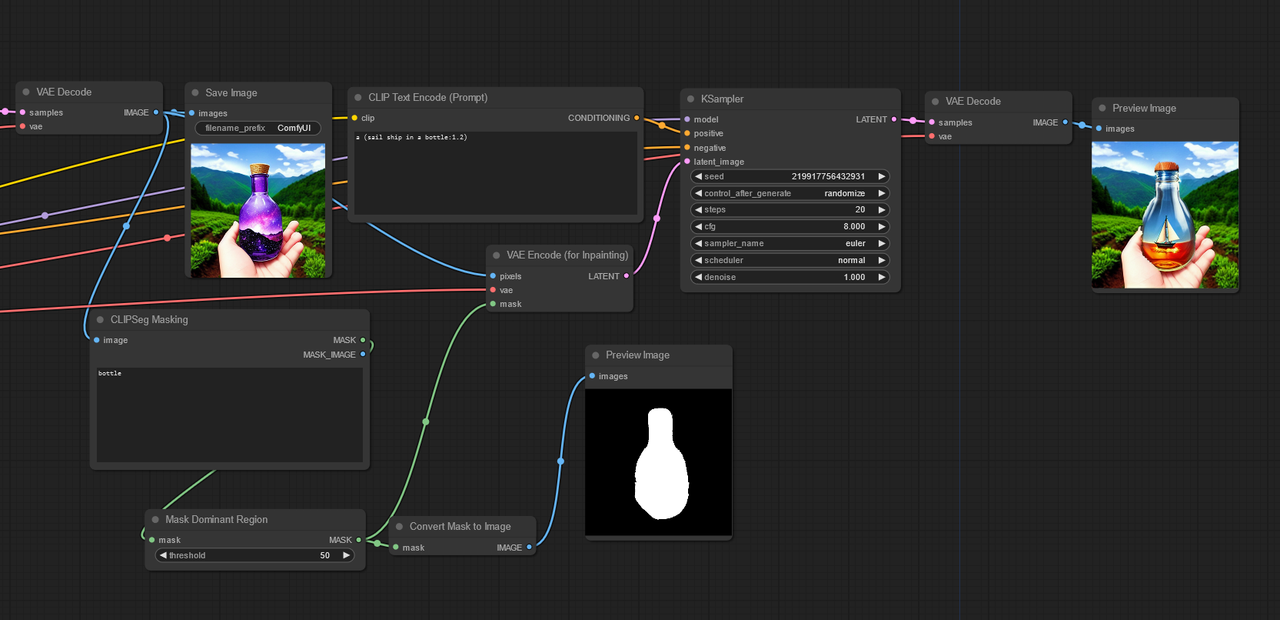Collapse the VAE Encode (for Inpainting) node dot
Image resolution: width=1280 pixels, height=620 pixels.
(x=496, y=256)
